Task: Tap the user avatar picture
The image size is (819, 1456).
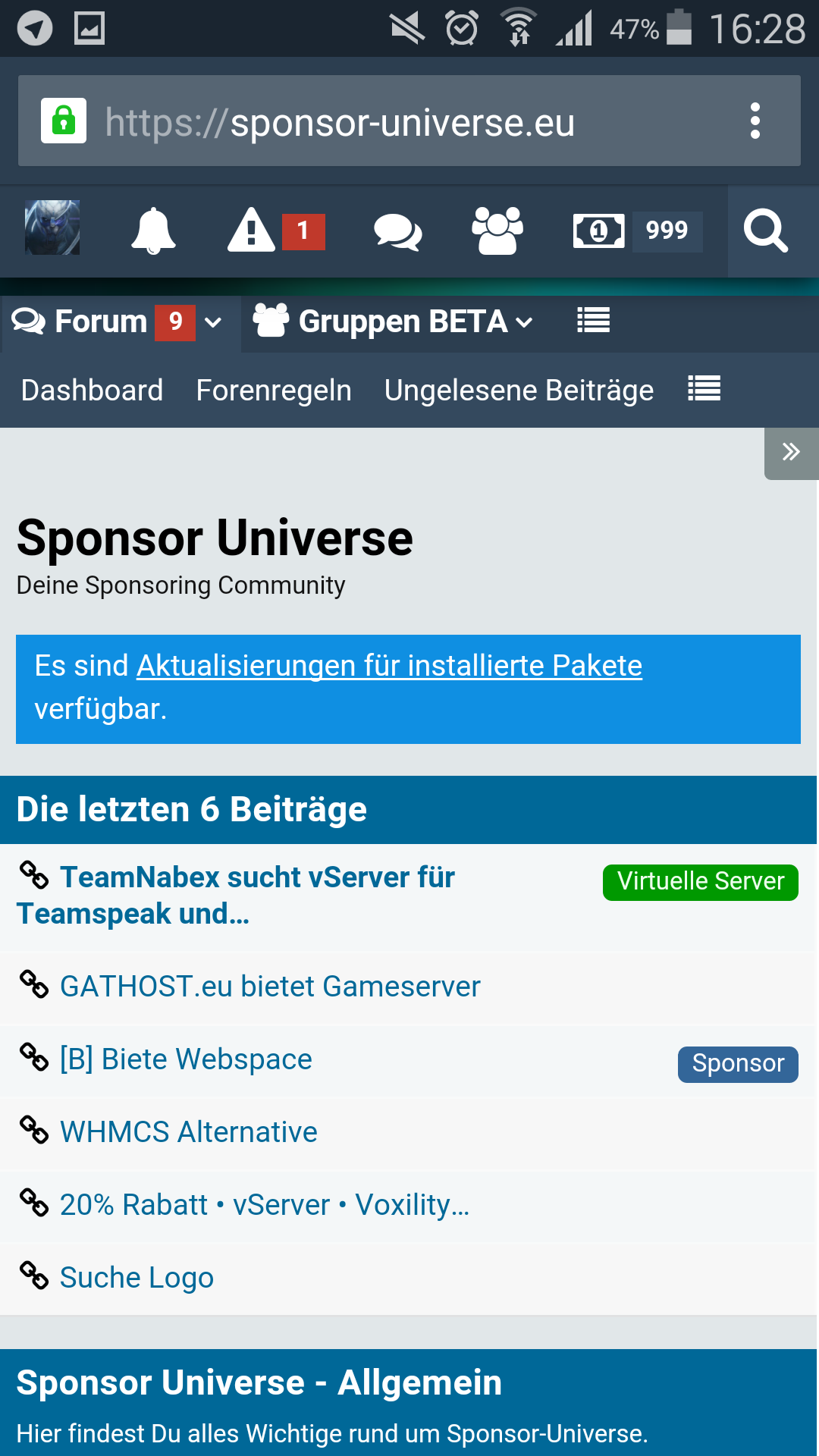Action: point(52,227)
